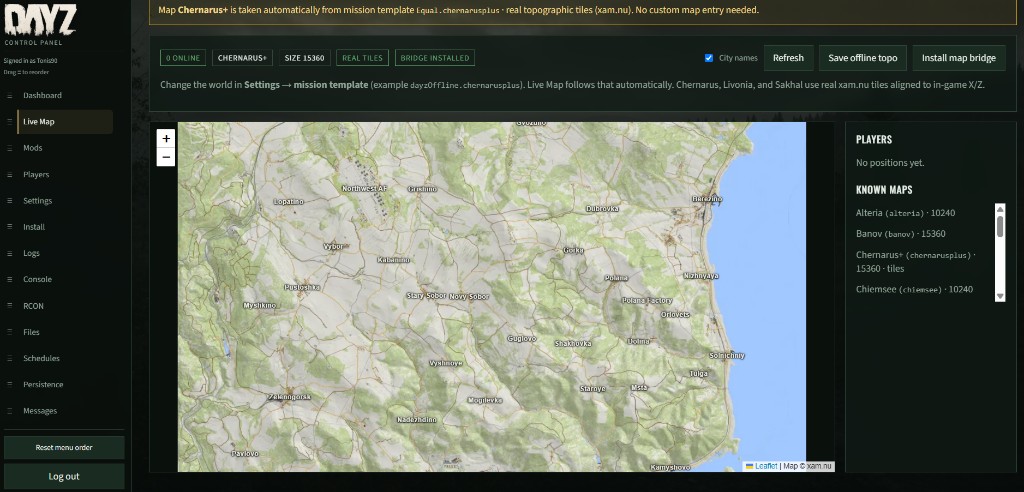Open the Live Map page

point(64,122)
